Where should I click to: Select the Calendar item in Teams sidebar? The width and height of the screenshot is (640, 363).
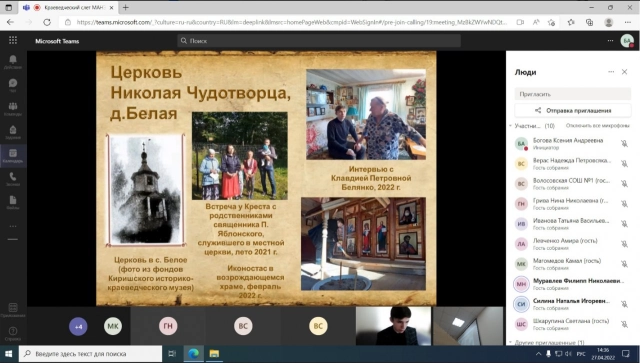click(13, 156)
